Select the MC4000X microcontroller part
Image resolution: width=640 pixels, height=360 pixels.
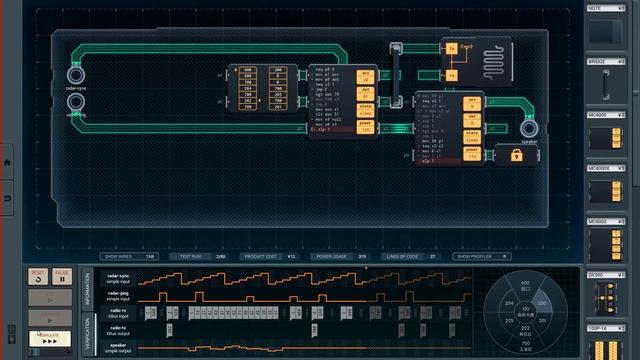click(x=606, y=188)
